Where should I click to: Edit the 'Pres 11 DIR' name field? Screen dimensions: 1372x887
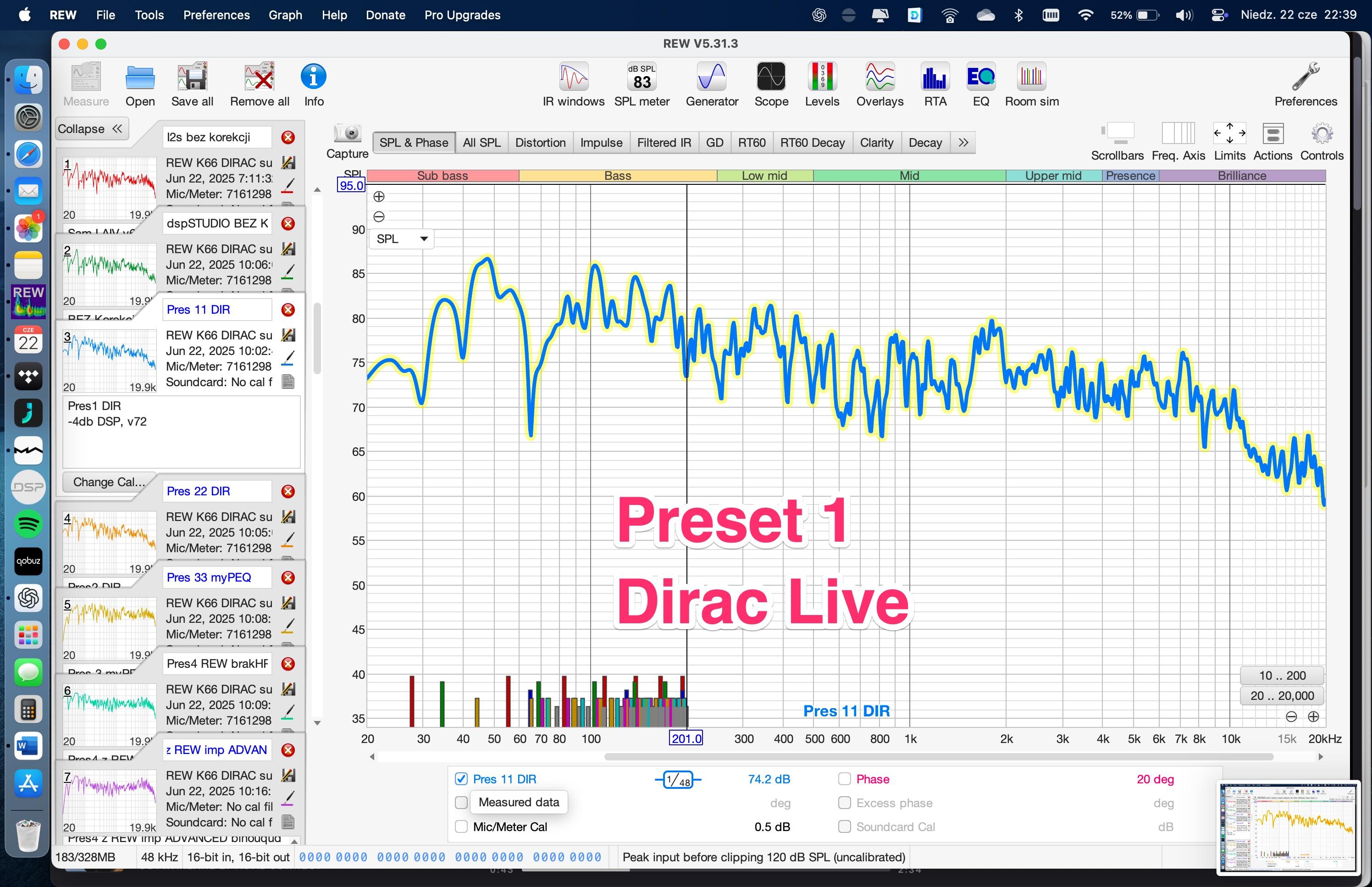click(x=217, y=310)
